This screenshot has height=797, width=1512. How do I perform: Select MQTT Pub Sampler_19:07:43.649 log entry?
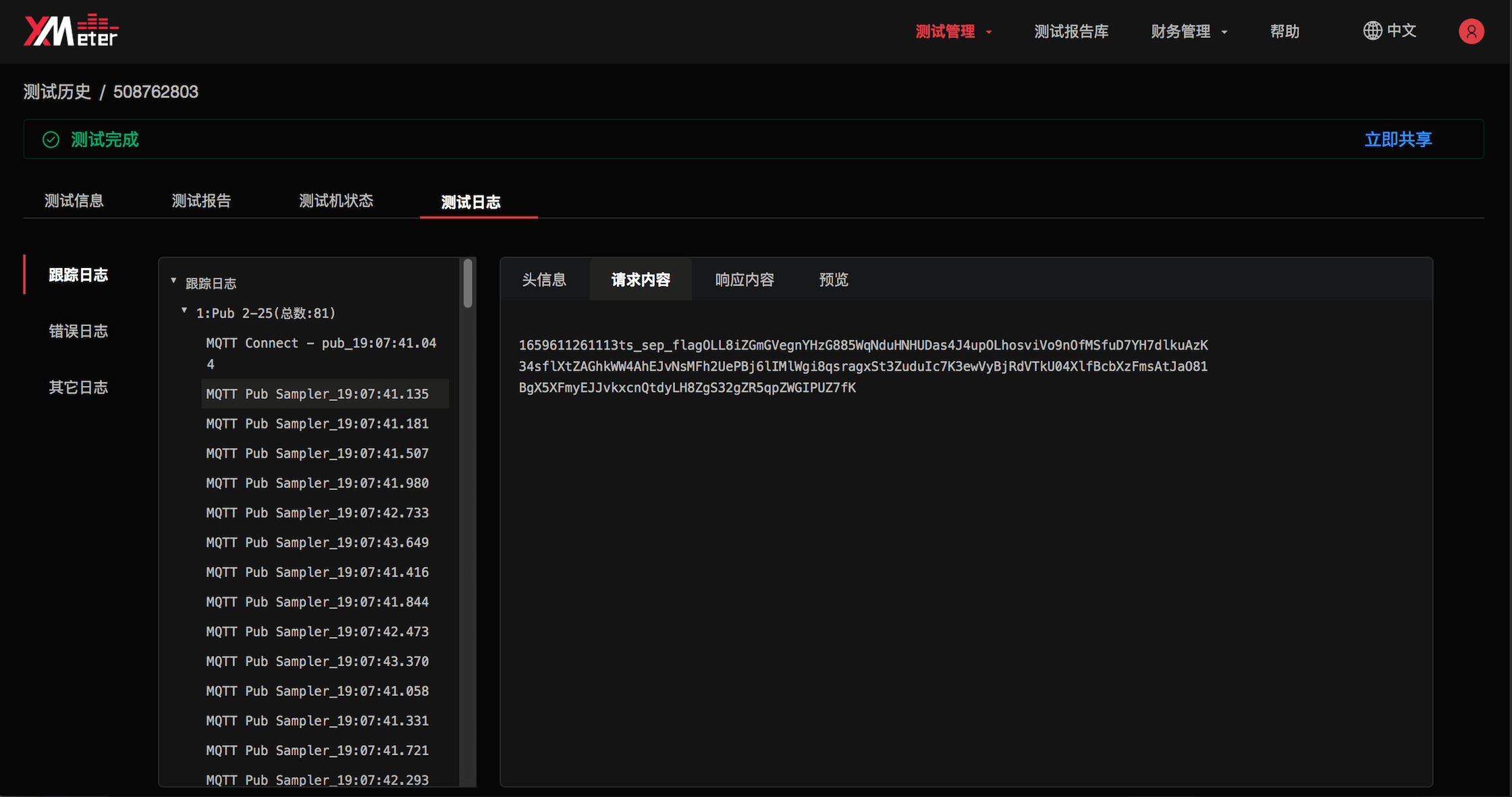point(317,542)
